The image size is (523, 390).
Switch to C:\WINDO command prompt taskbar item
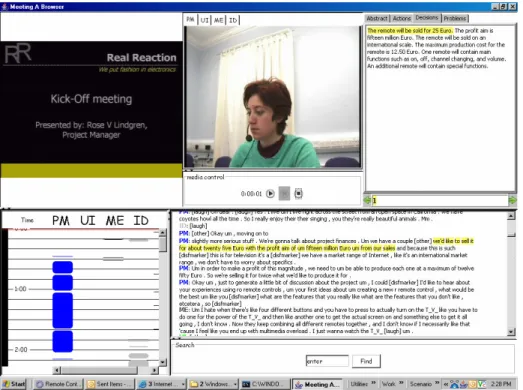pyautogui.click(x=265, y=384)
